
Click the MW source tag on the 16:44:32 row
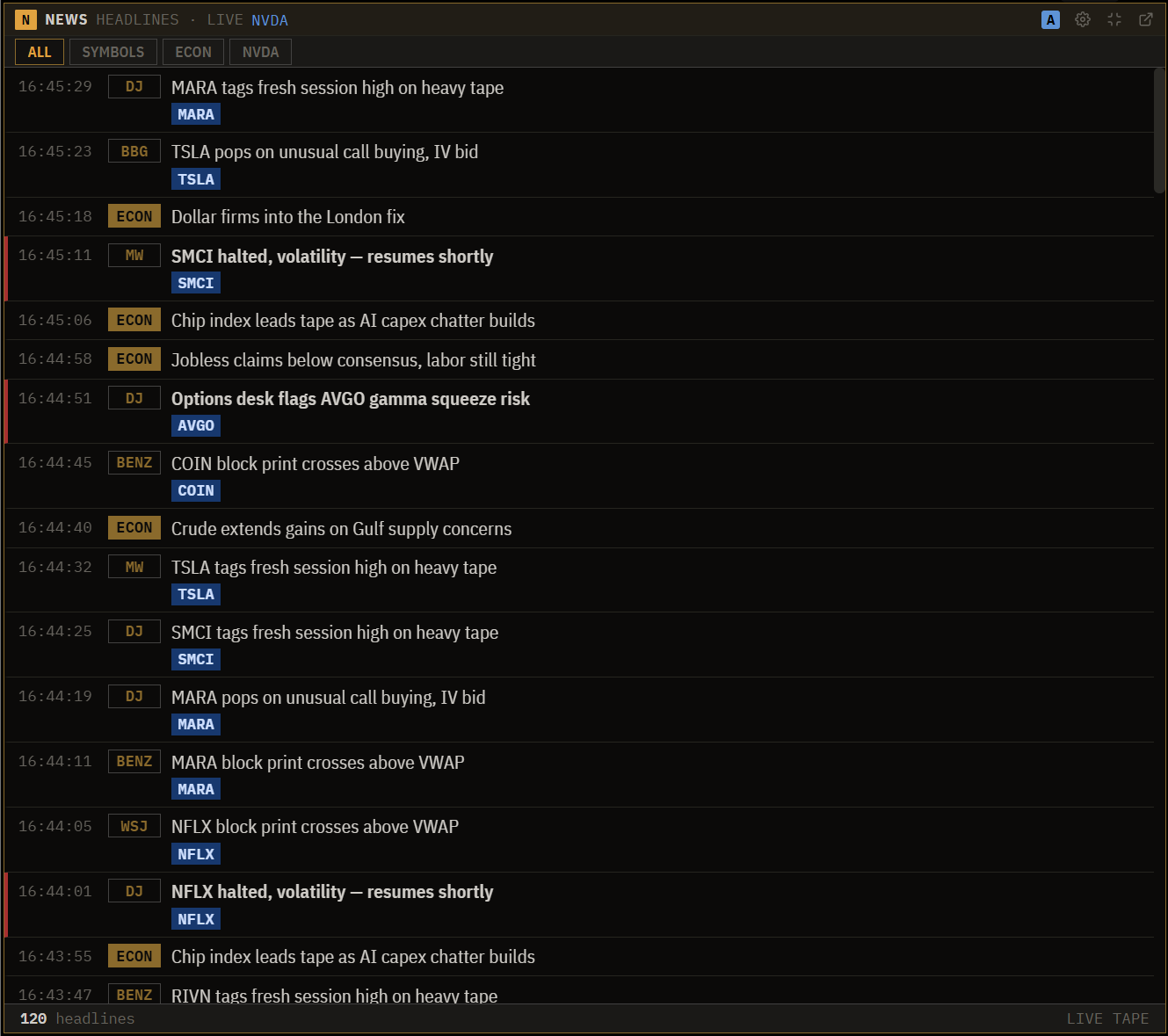pyautogui.click(x=134, y=567)
